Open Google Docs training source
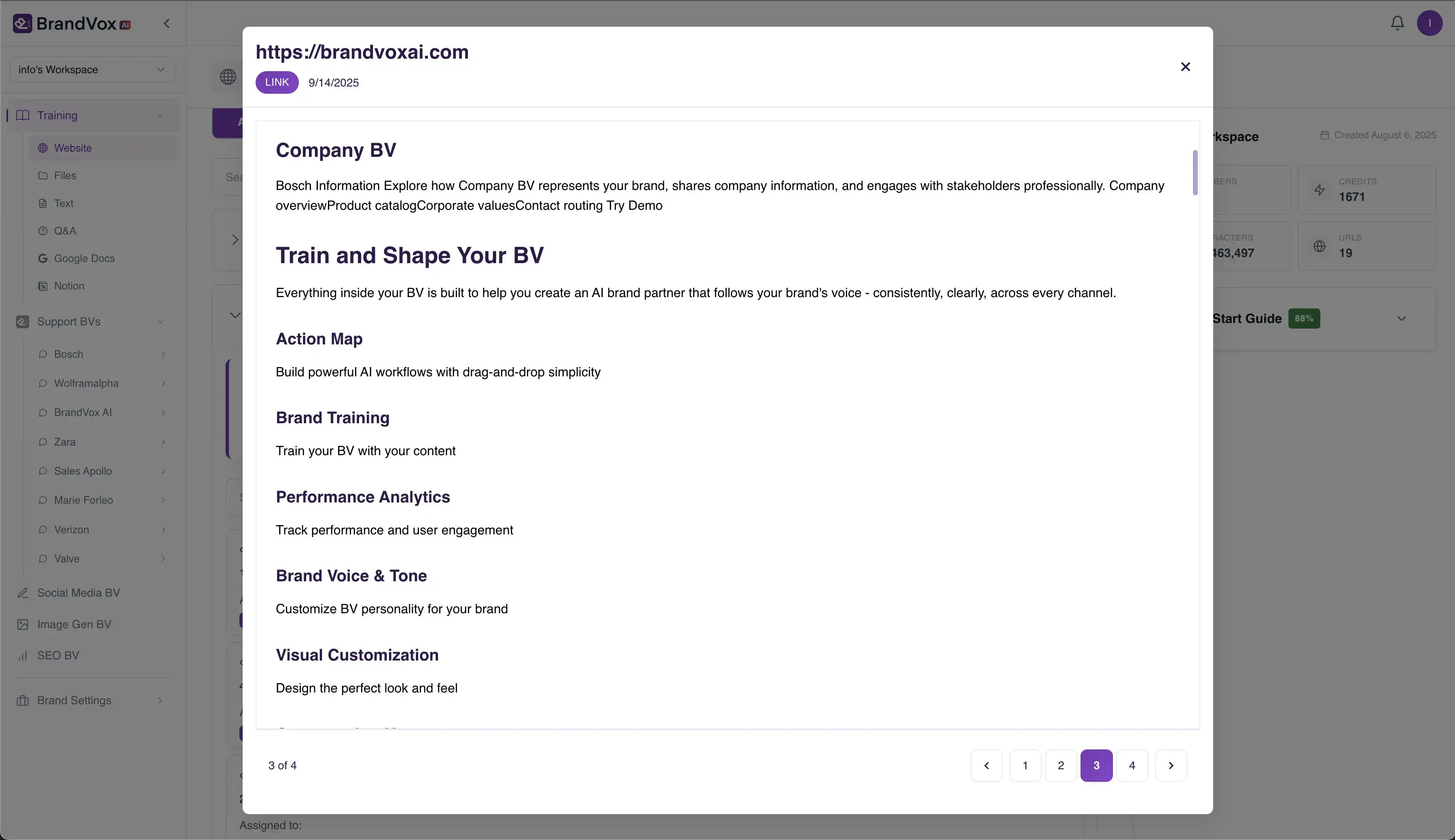Screen dimensions: 1455x840 tap(84, 258)
